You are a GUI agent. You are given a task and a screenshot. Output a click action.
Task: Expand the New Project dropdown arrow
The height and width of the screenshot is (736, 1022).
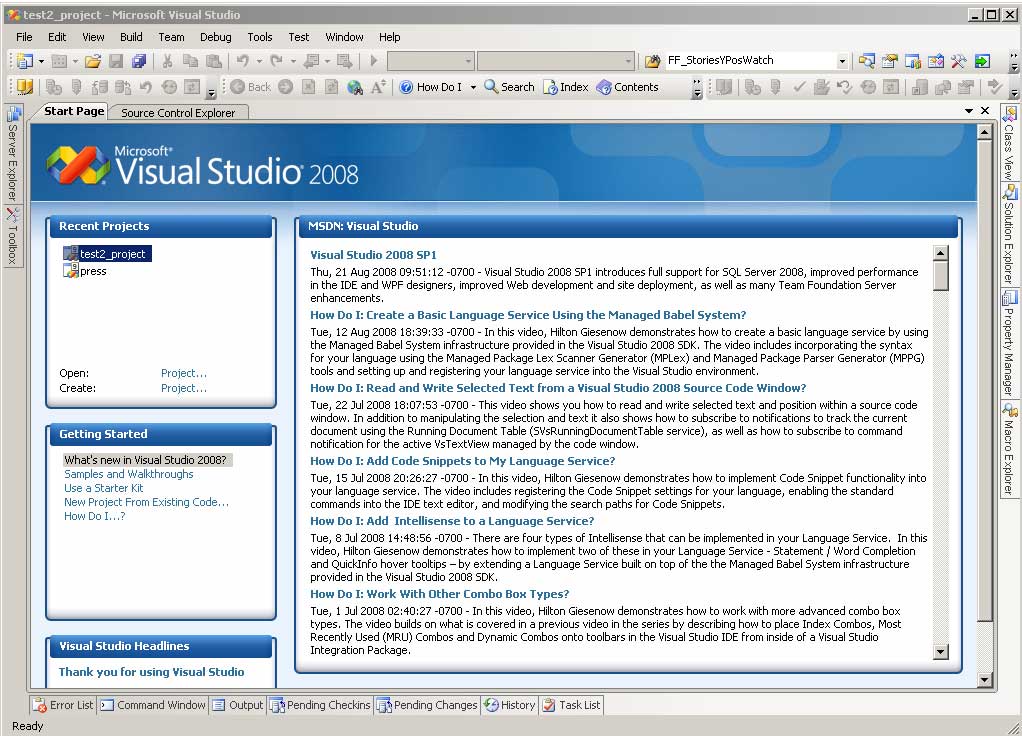[41, 61]
